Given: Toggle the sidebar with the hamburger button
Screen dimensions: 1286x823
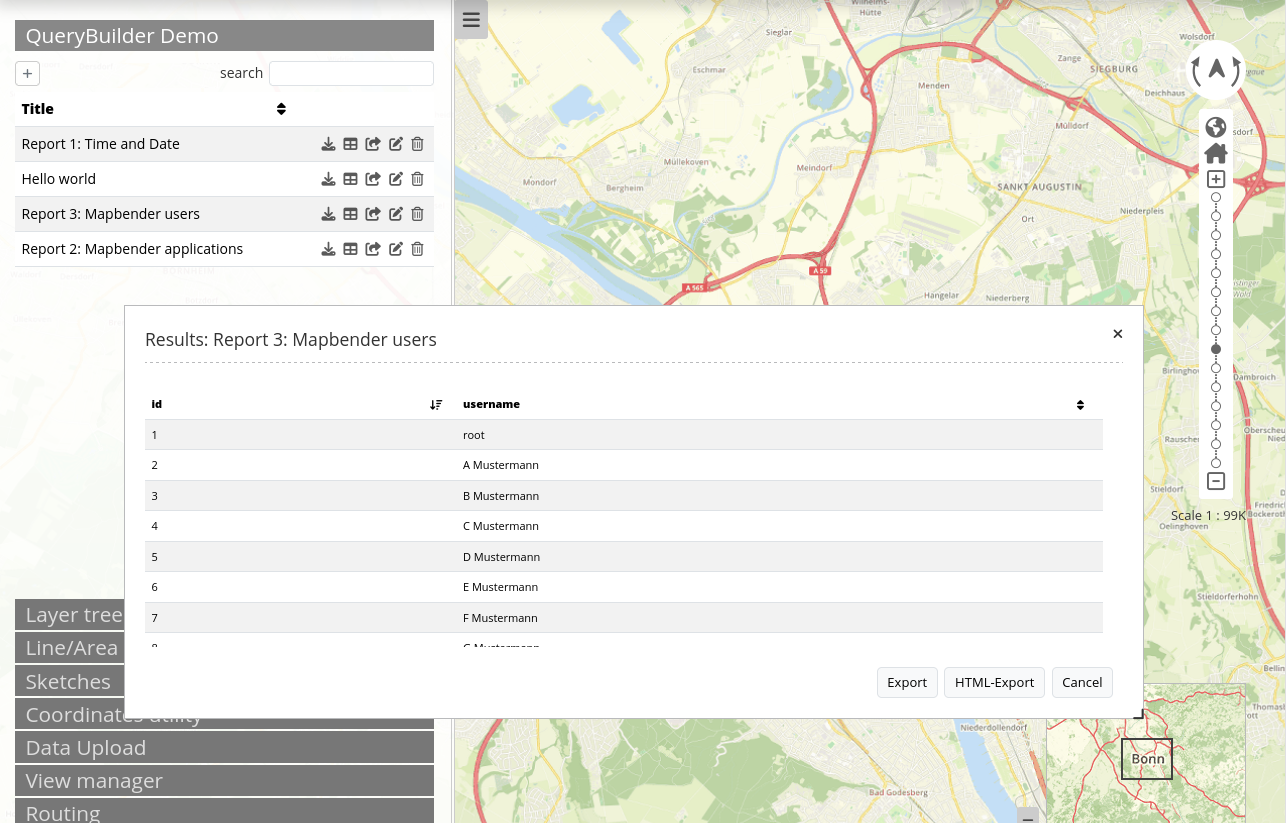Looking at the screenshot, I should [471, 20].
